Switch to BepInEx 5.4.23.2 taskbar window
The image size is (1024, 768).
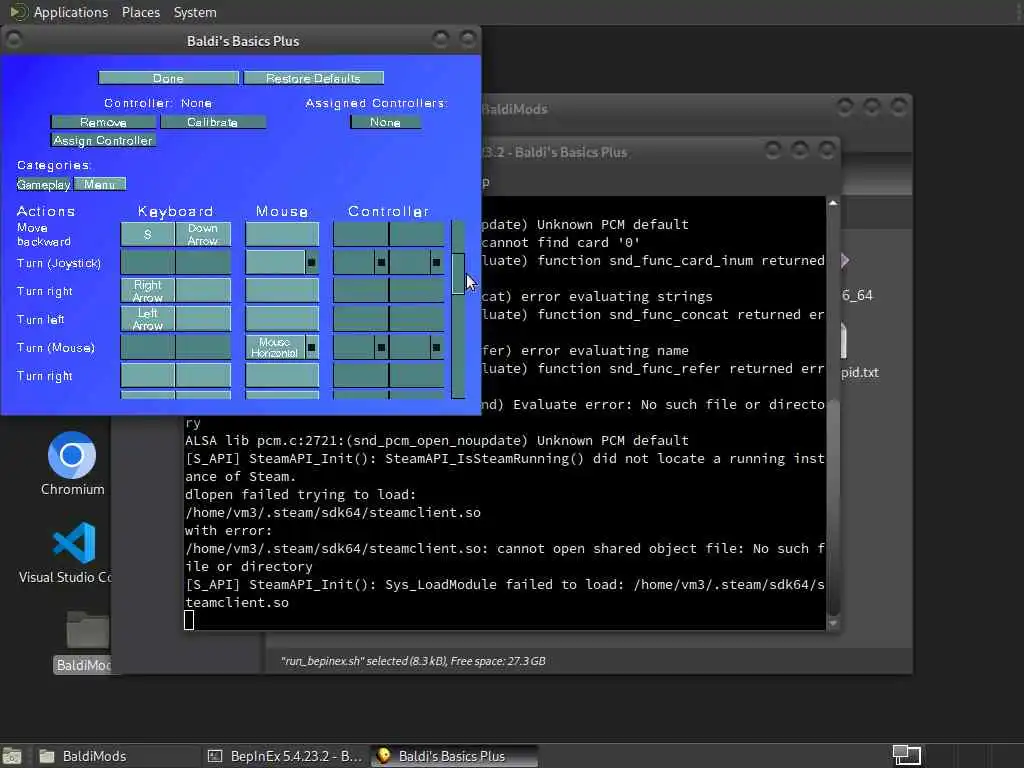285,756
